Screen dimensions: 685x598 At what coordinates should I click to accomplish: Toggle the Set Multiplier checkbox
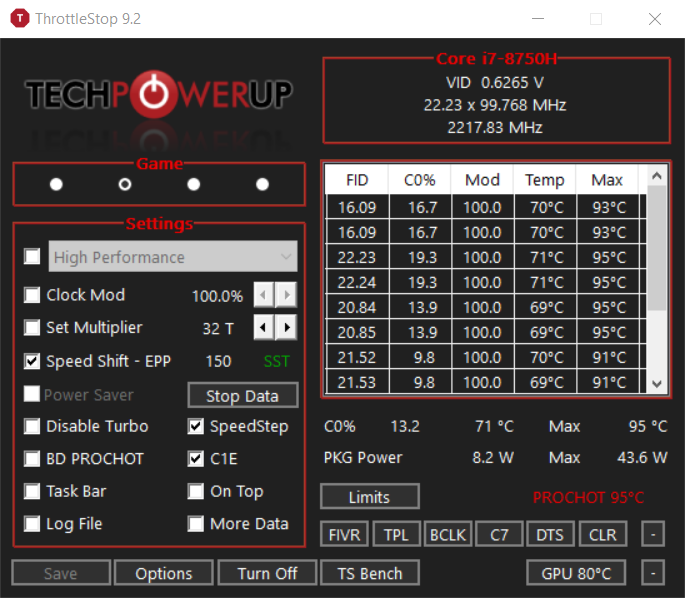click(x=32, y=327)
